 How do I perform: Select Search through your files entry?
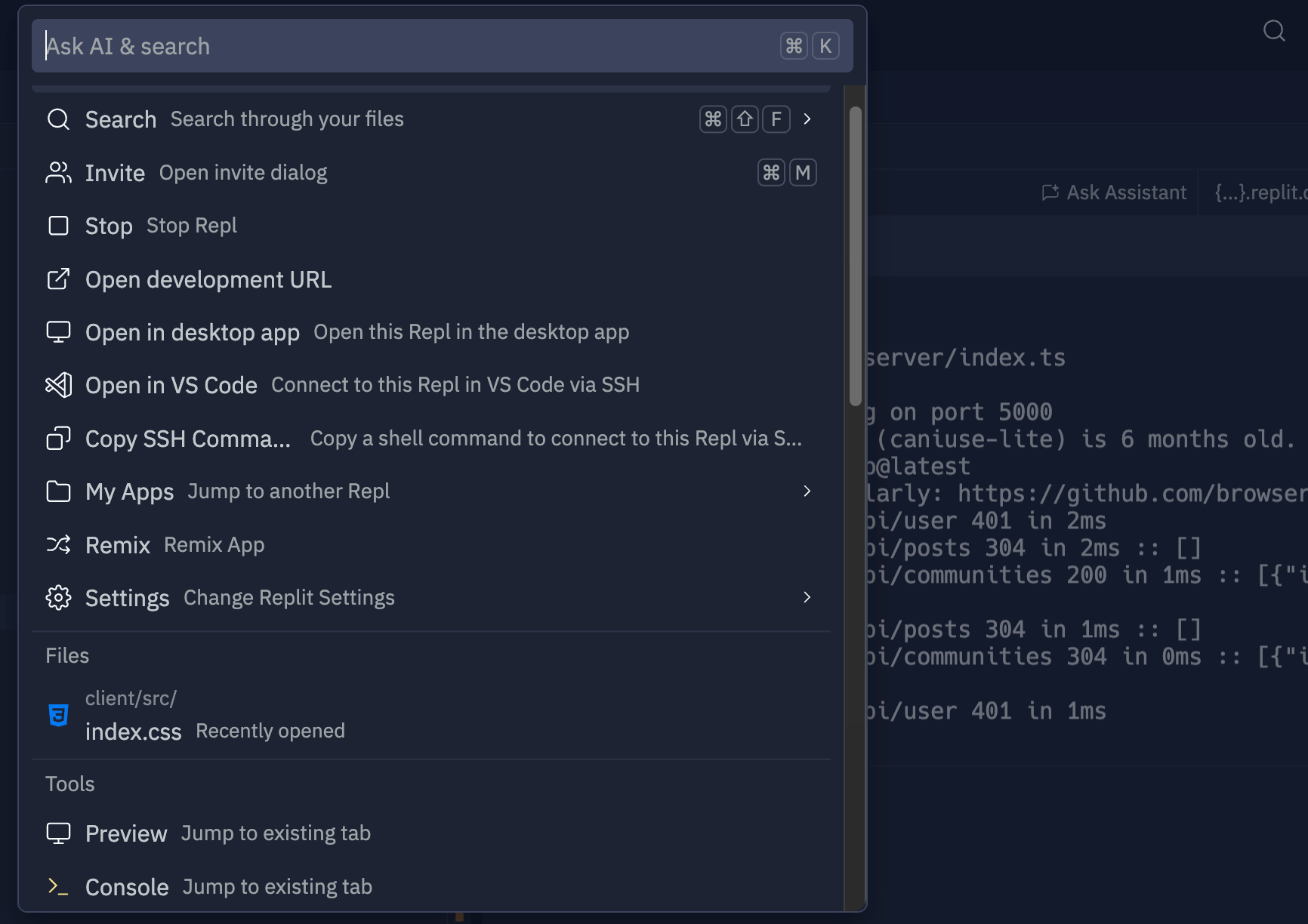coord(431,119)
